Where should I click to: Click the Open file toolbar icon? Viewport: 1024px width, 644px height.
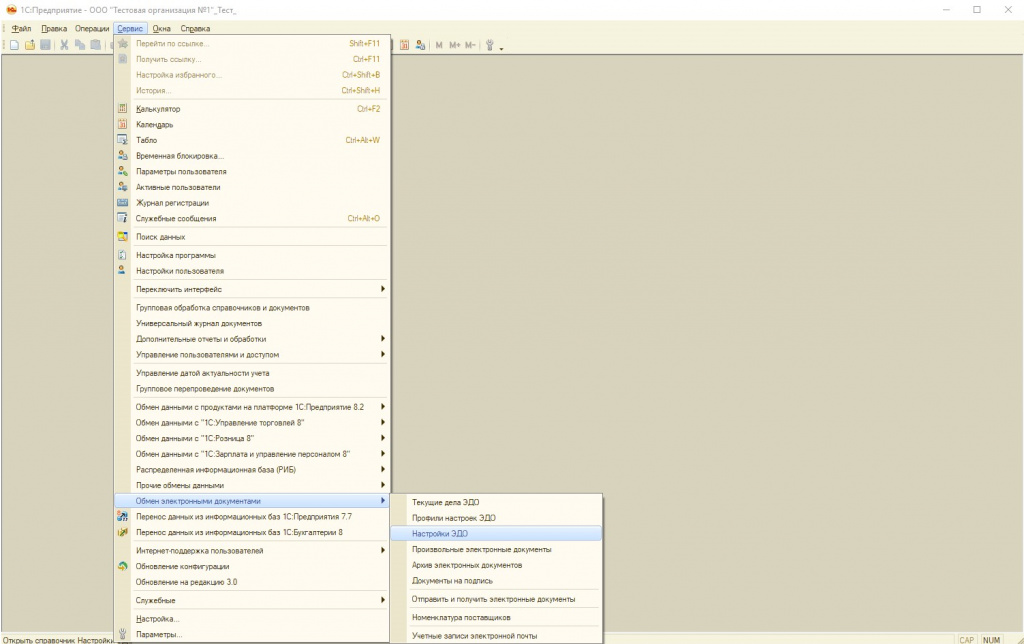pos(29,45)
